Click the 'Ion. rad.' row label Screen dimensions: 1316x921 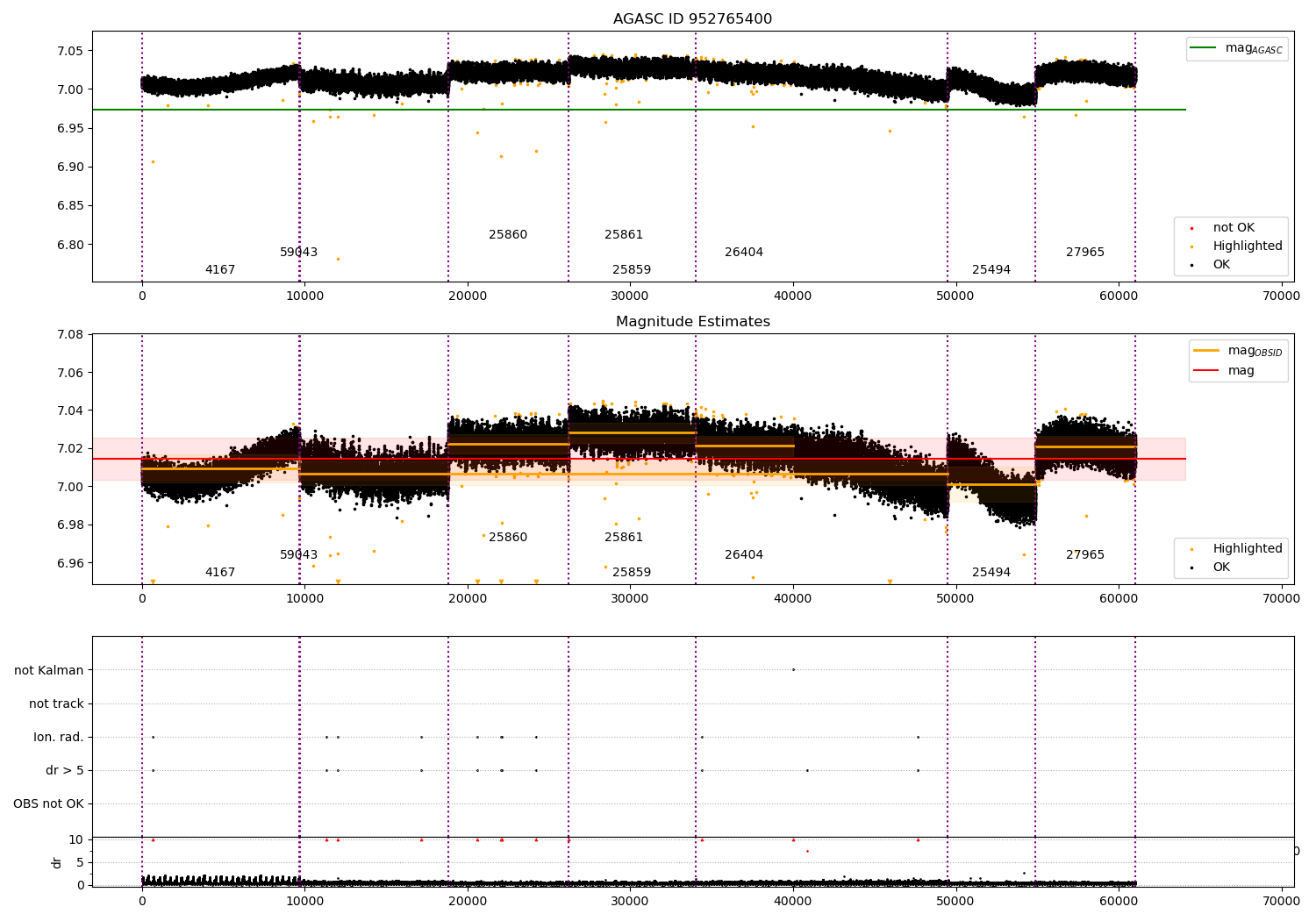[59, 737]
